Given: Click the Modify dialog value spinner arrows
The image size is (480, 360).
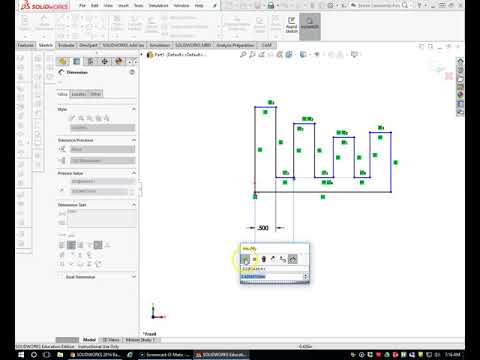Looking at the screenshot, I should (306, 276).
